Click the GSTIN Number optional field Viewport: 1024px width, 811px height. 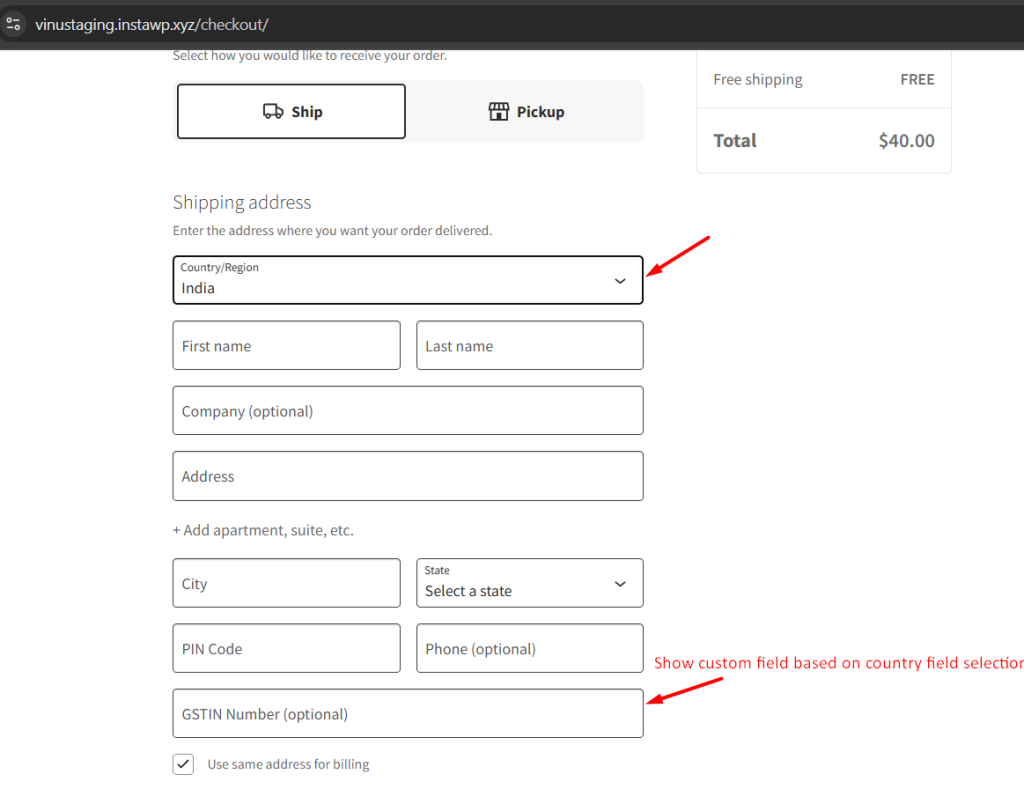(408, 713)
